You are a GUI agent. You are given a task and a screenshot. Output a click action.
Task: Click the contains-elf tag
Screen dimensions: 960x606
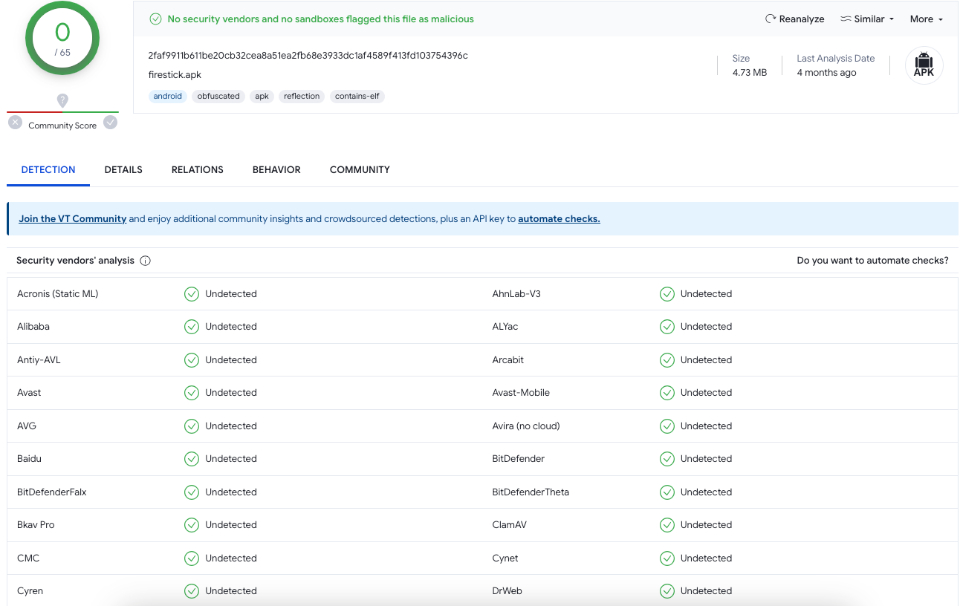point(357,96)
